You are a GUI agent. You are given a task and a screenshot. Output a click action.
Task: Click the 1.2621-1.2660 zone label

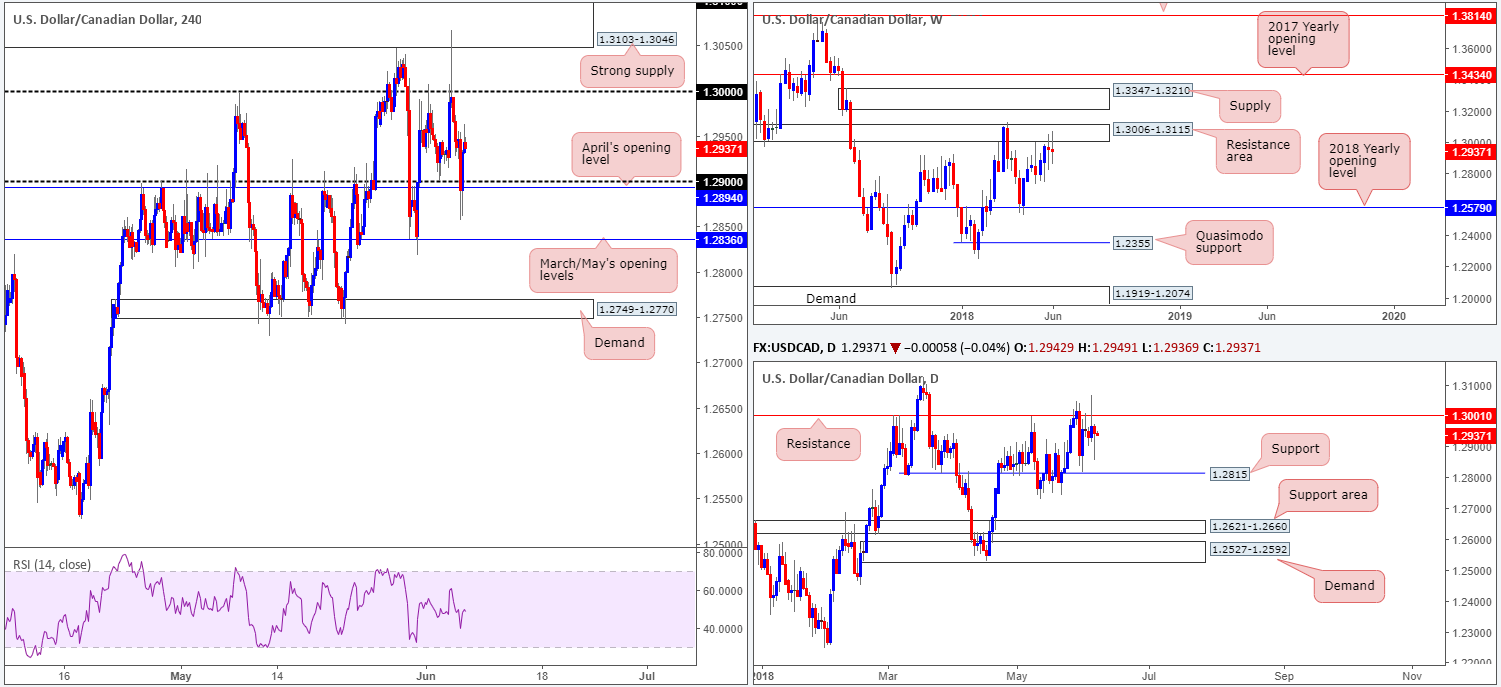pyautogui.click(x=1250, y=526)
